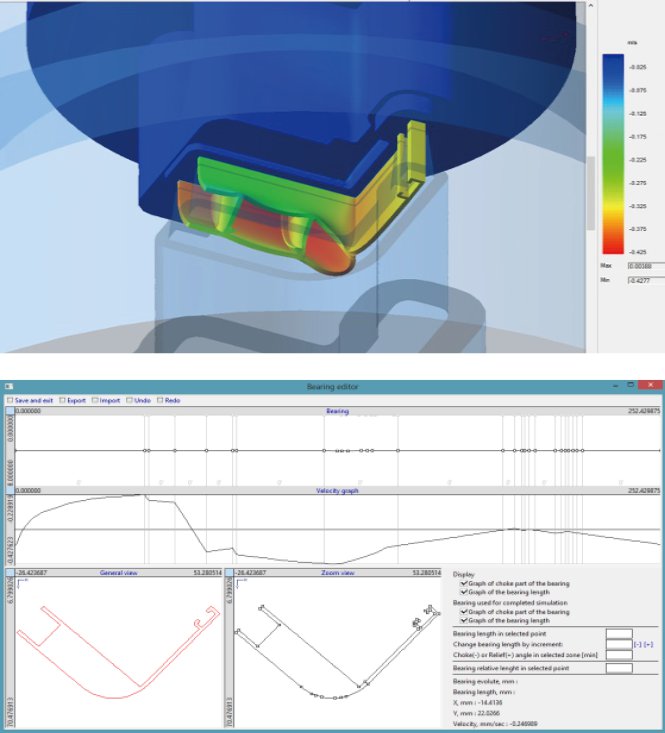Increase bearing length with the [+] button
This screenshot has height=733, width=665.
pyautogui.click(x=650, y=645)
